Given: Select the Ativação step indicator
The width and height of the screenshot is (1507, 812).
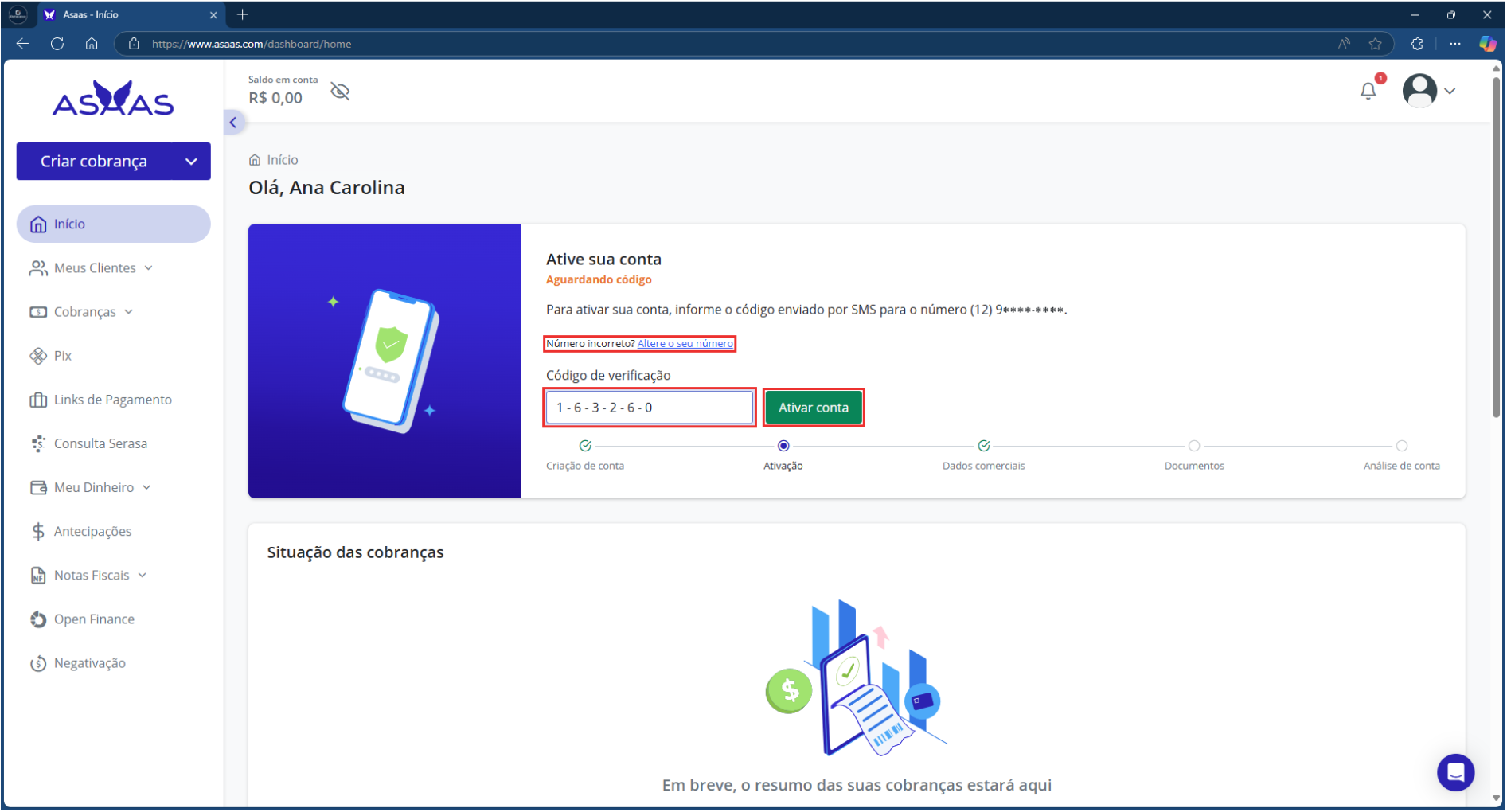Looking at the screenshot, I should coord(783,446).
